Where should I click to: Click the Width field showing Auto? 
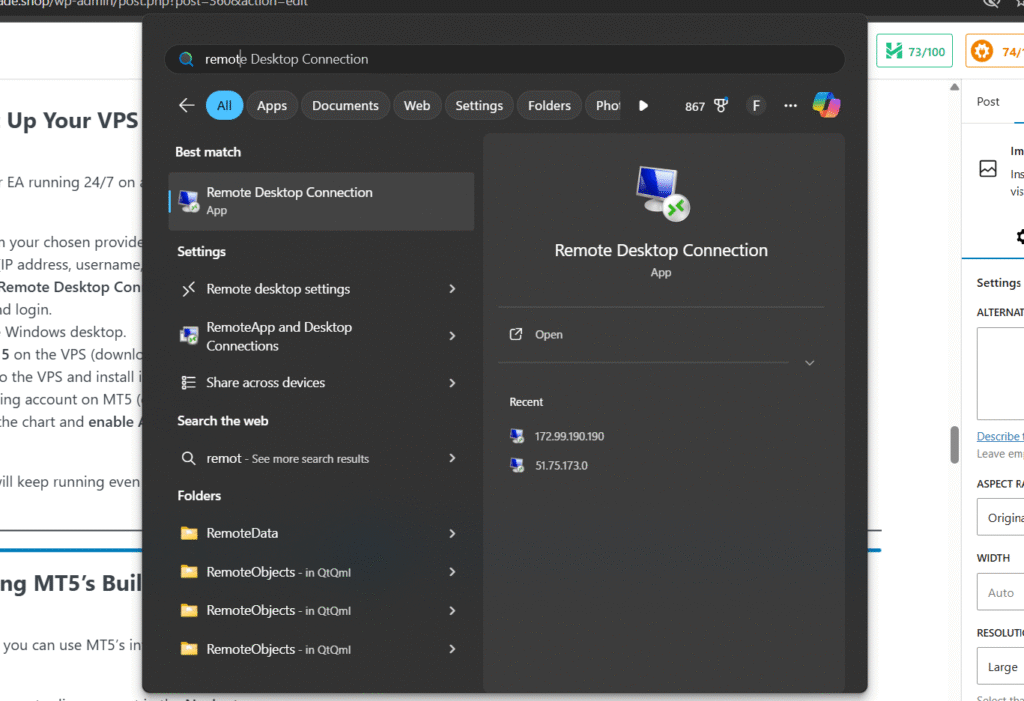point(1000,592)
